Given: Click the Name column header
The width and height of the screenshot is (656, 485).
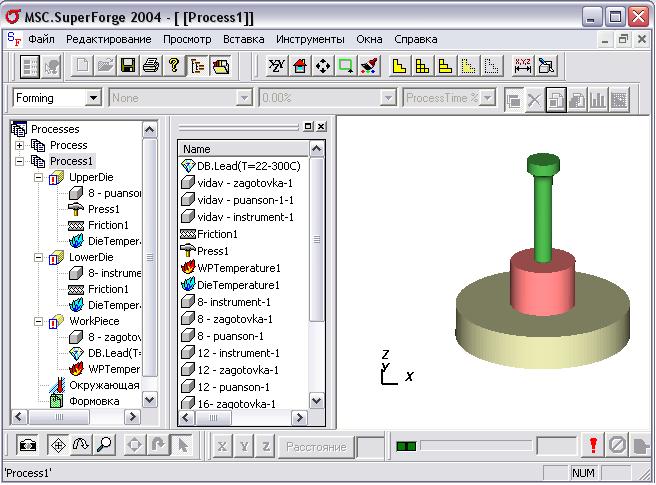Looking at the screenshot, I should (244, 149).
